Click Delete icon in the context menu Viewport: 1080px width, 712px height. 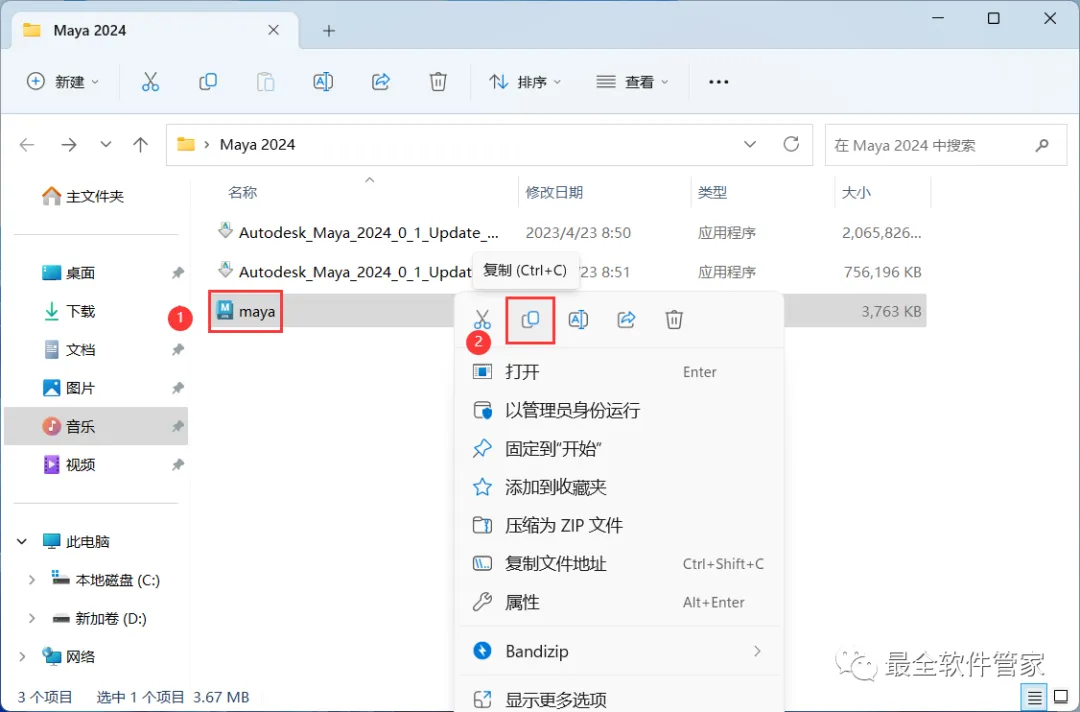[674, 320]
